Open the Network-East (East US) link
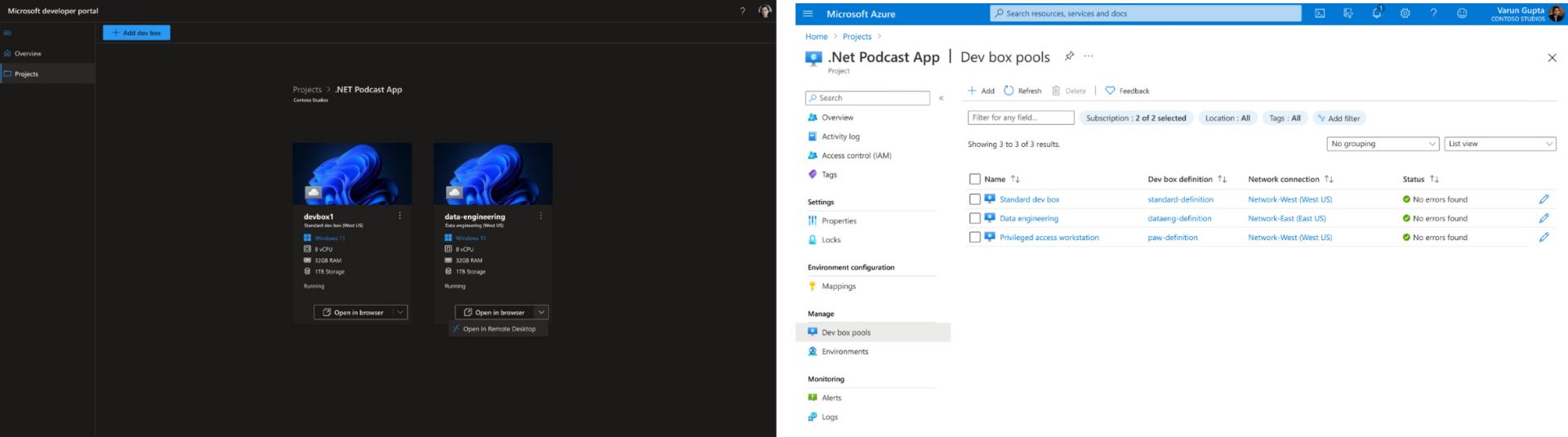The width and height of the screenshot is (1568, 437). coord(1287,218)
